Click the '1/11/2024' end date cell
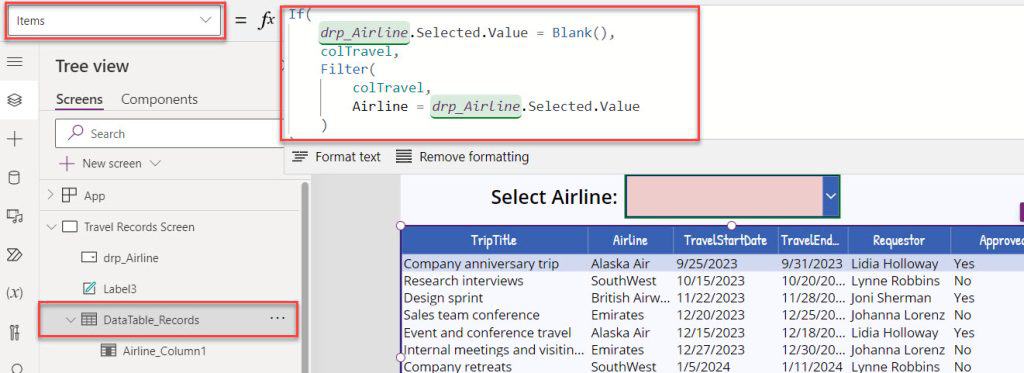 pos(812,366)
